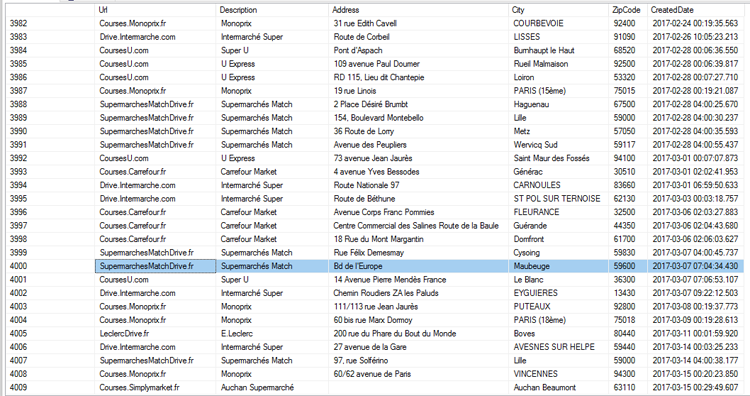Select the Address column header
This screenshot has height=396, width=750.
(419, 10)
